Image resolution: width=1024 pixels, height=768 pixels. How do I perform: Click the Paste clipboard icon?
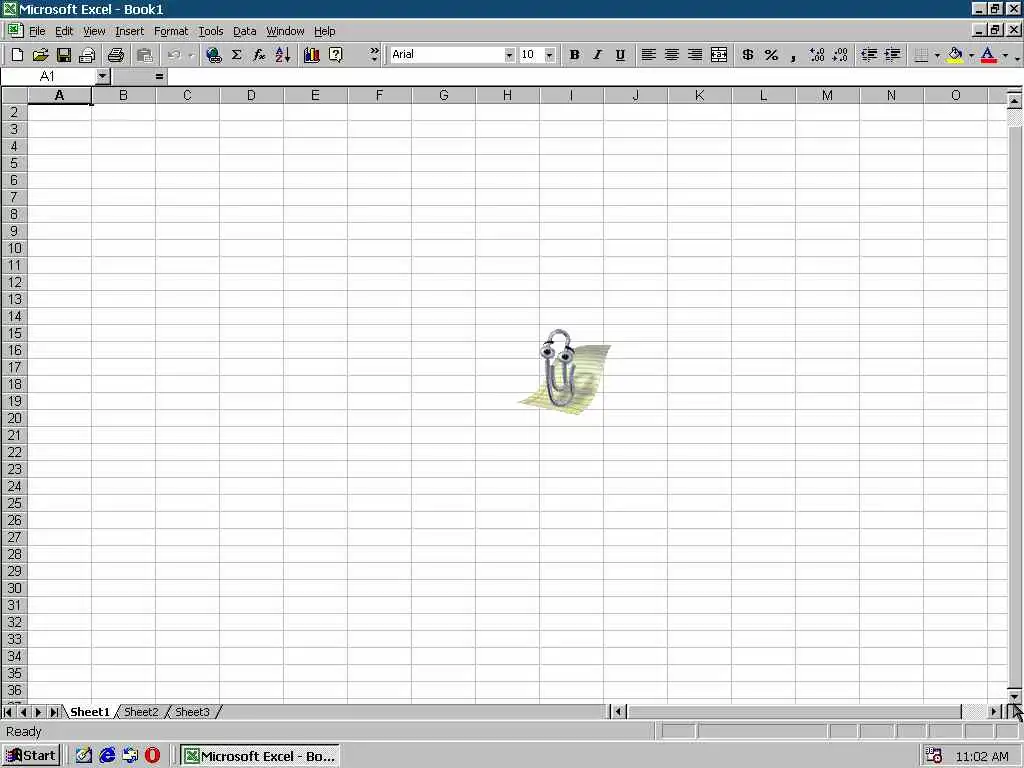point(145,55)
